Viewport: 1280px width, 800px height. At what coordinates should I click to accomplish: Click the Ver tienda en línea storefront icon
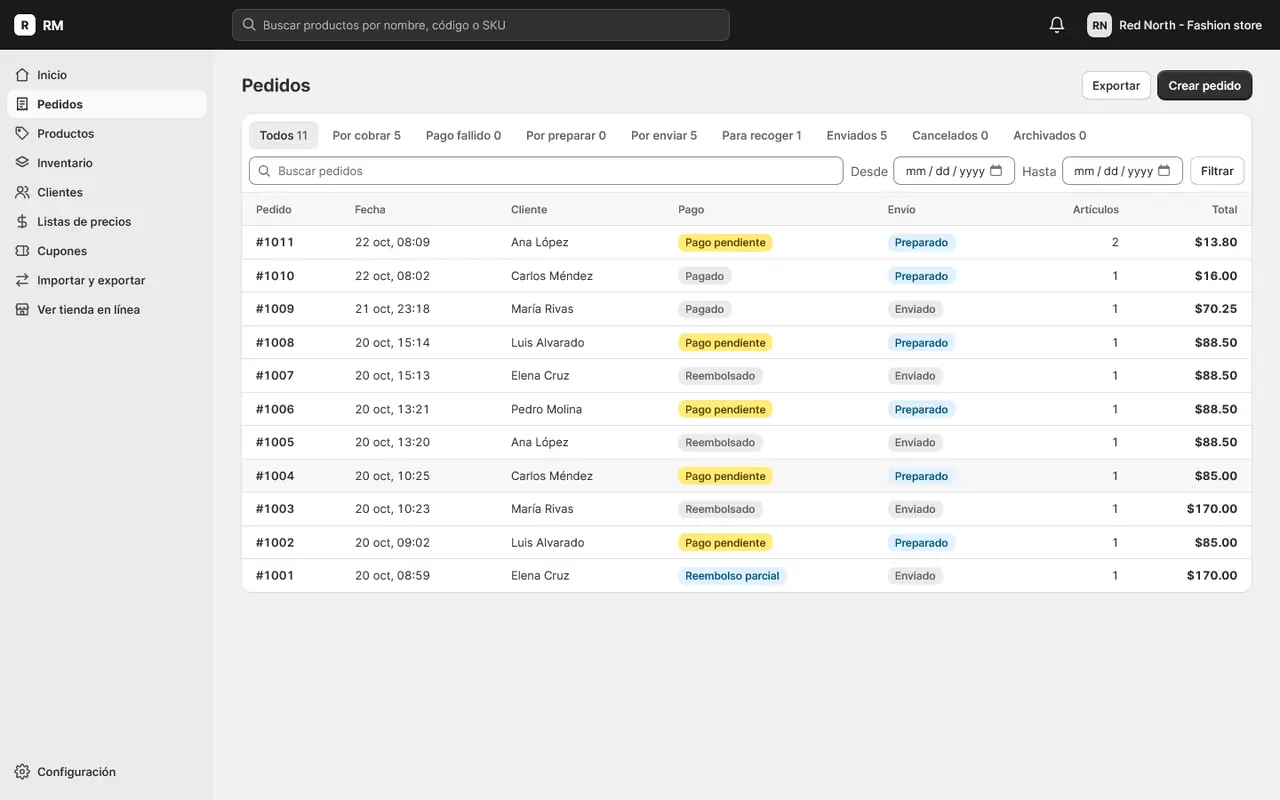(x=22, y=310)
